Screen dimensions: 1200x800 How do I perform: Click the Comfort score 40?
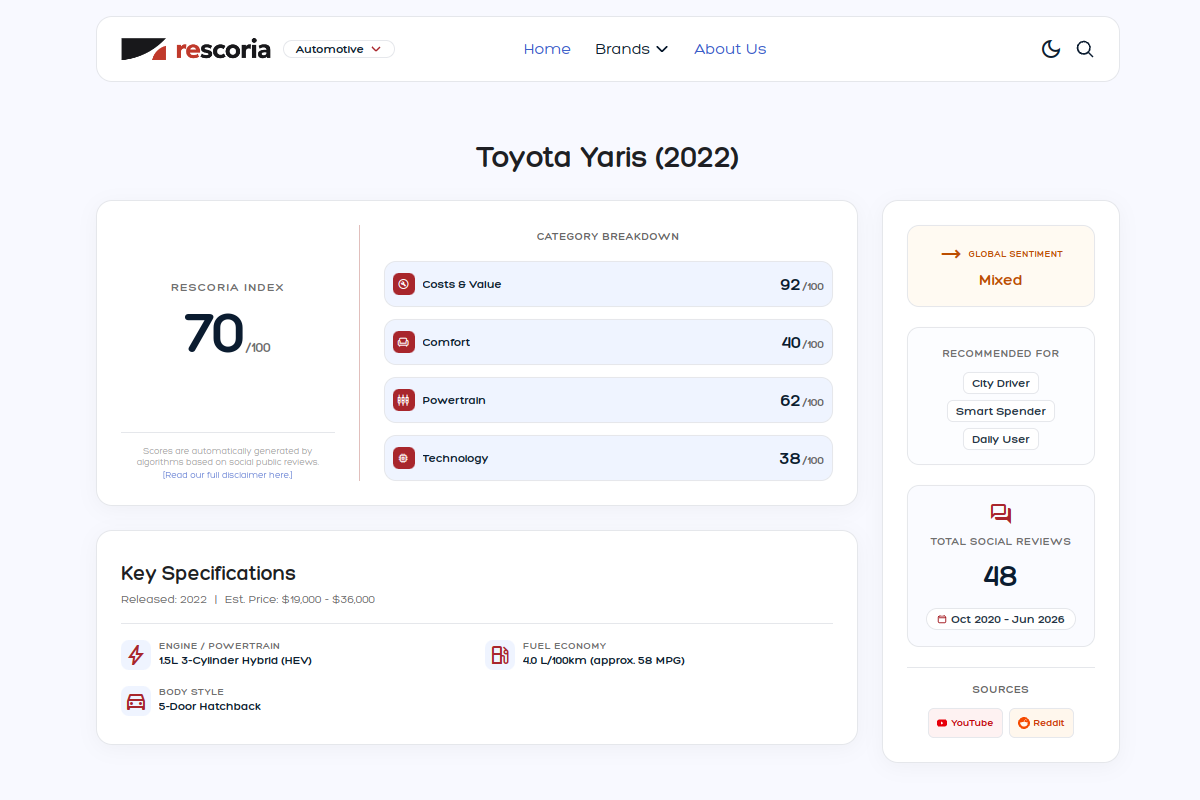[791, 343]
